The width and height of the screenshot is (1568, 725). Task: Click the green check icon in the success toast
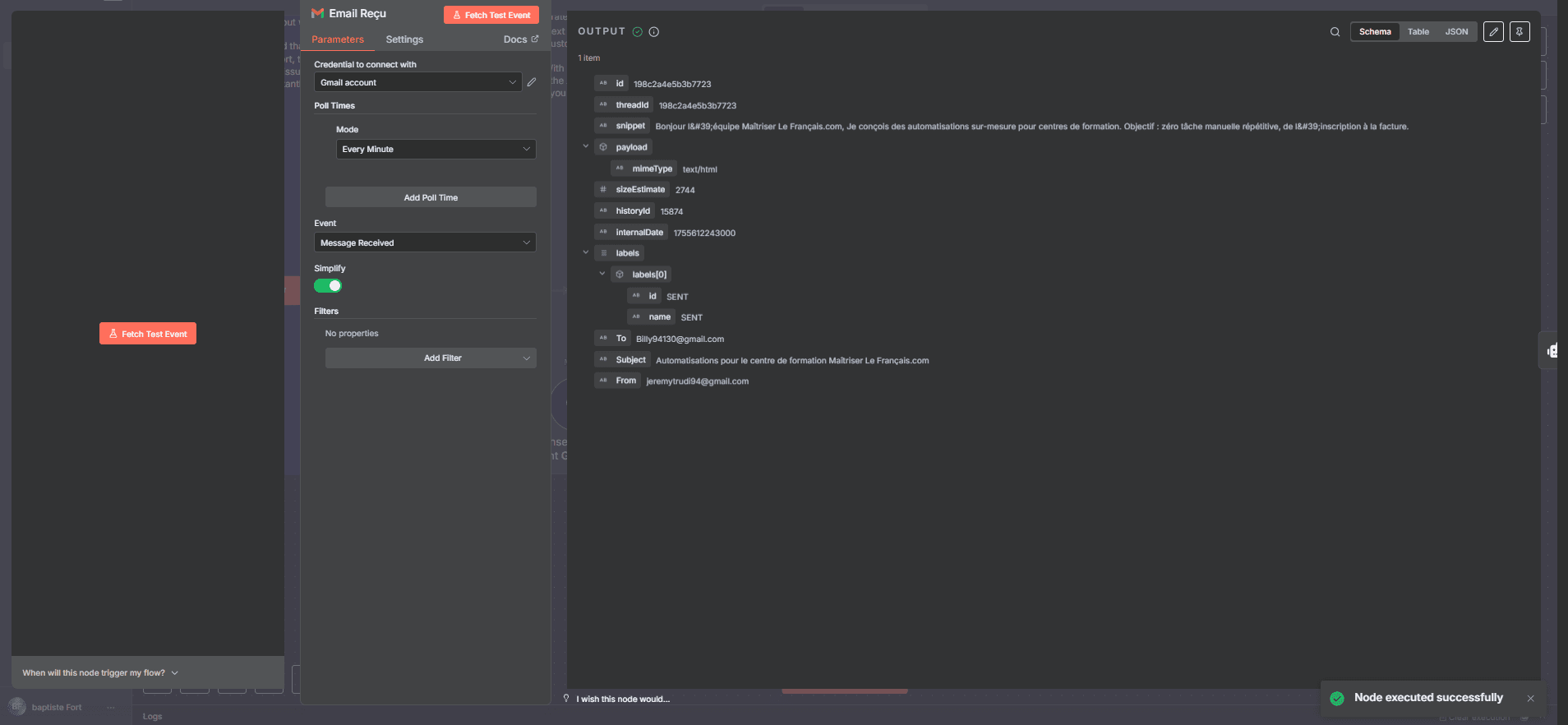pos(1337,698)
